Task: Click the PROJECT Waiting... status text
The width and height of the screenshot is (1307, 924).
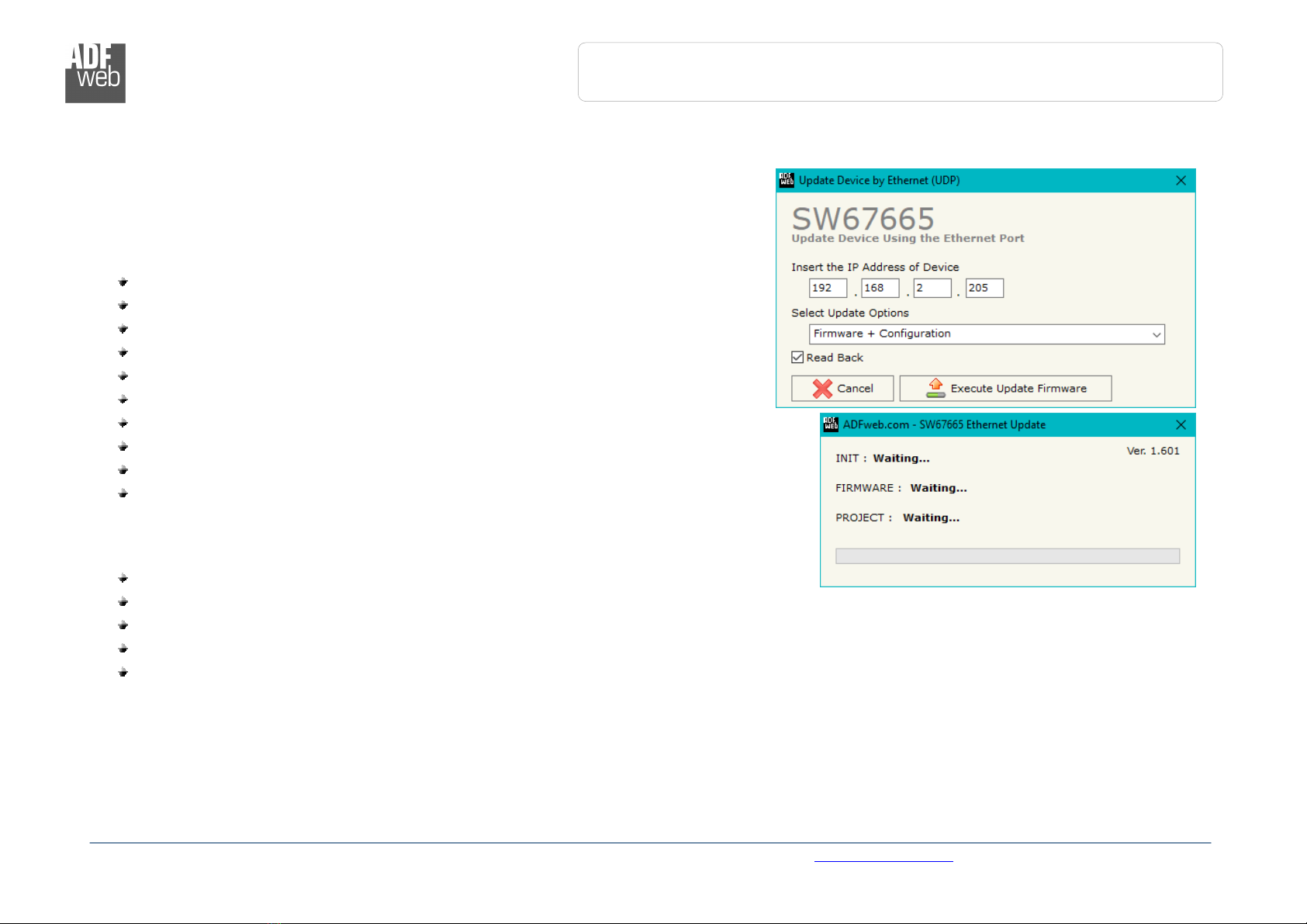Action: [897, 517]
